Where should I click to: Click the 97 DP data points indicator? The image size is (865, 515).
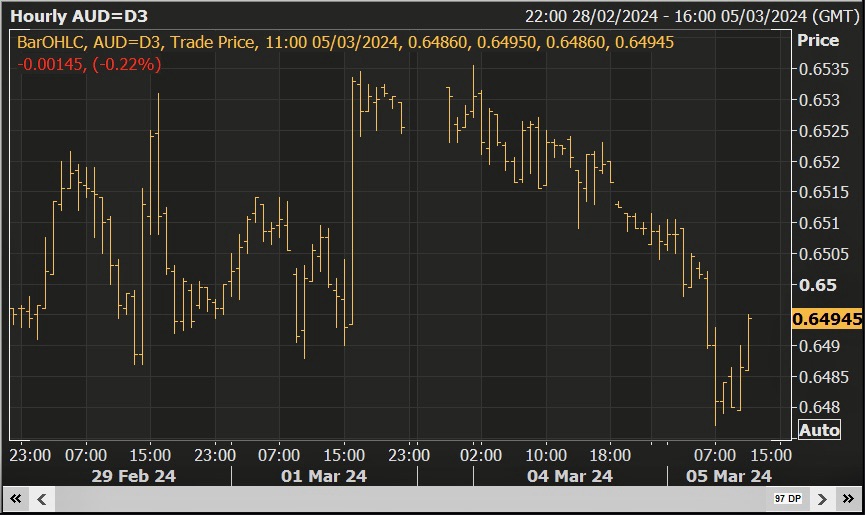pyautogui.click(x=786, y=498)
